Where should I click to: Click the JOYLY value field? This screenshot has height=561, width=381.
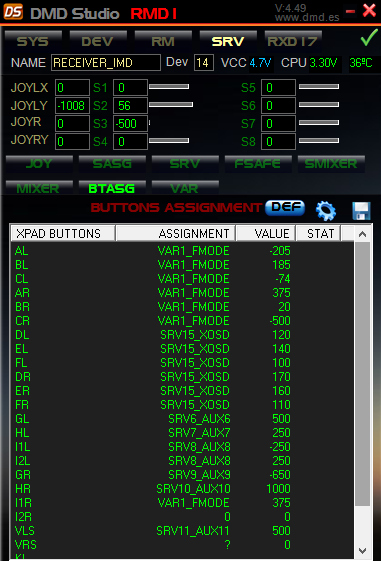[x=72, y=106]
